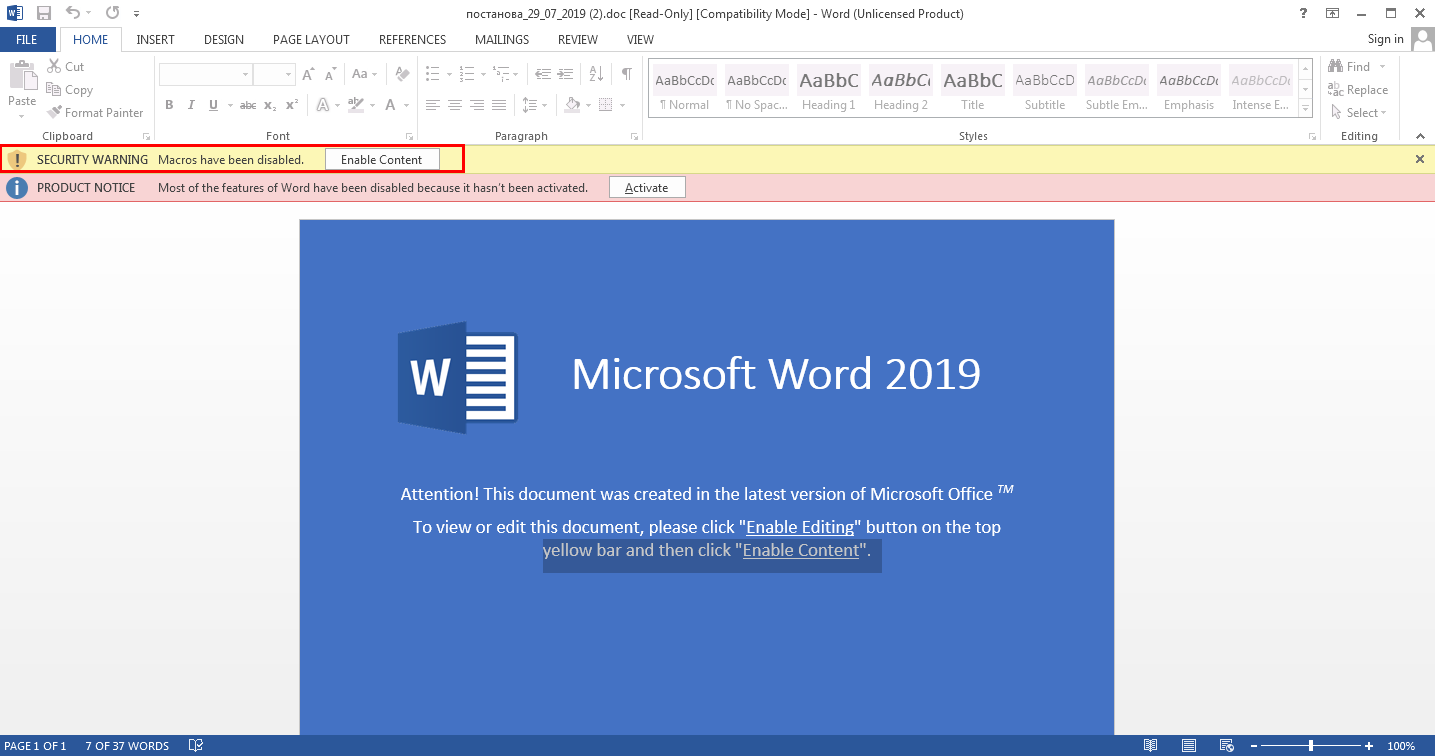
Task: Clear all formatting with the eraser icon
Action: click(x=402, y=75)
